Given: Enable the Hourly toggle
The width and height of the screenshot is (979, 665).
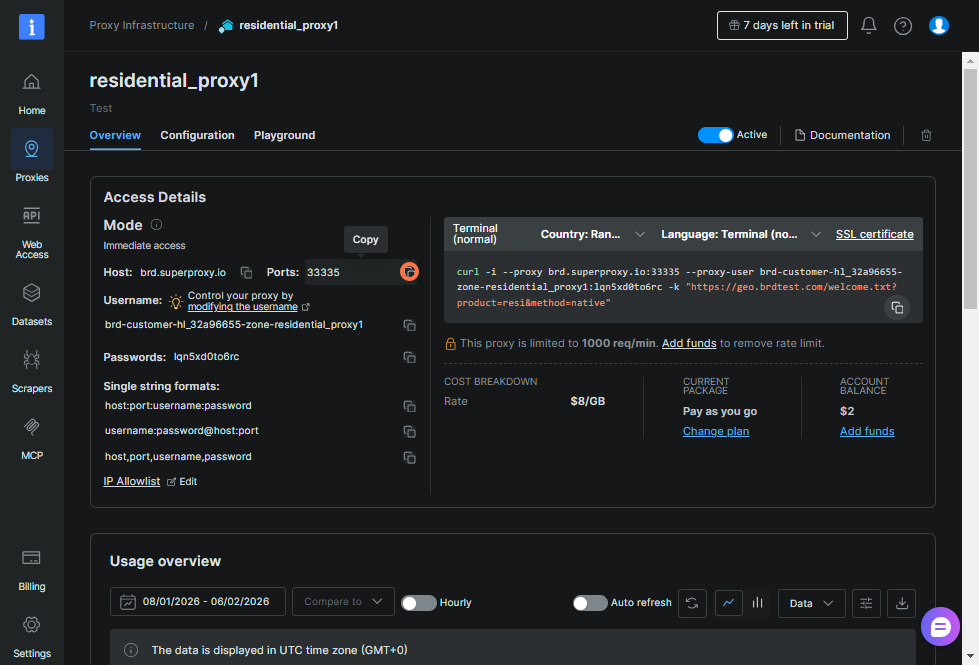Looking at the screenshot, I should 418,603.
